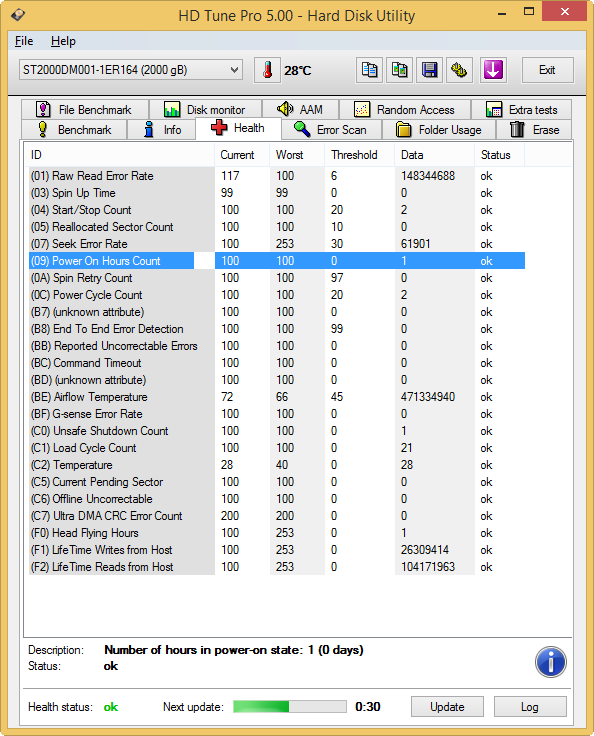Click the Next update progress bar
The height and width of the screenshot is (736, 594).
[290, 706]
